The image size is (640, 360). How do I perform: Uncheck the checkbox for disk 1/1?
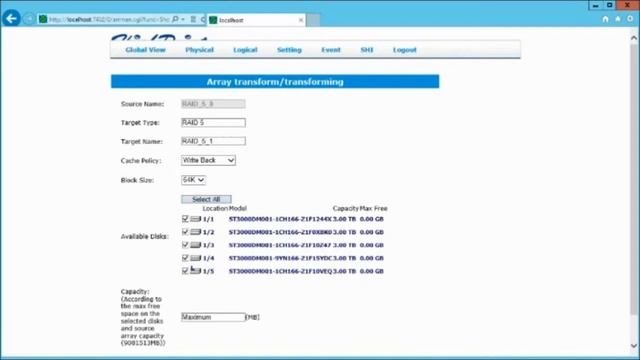tap(185, 219)
